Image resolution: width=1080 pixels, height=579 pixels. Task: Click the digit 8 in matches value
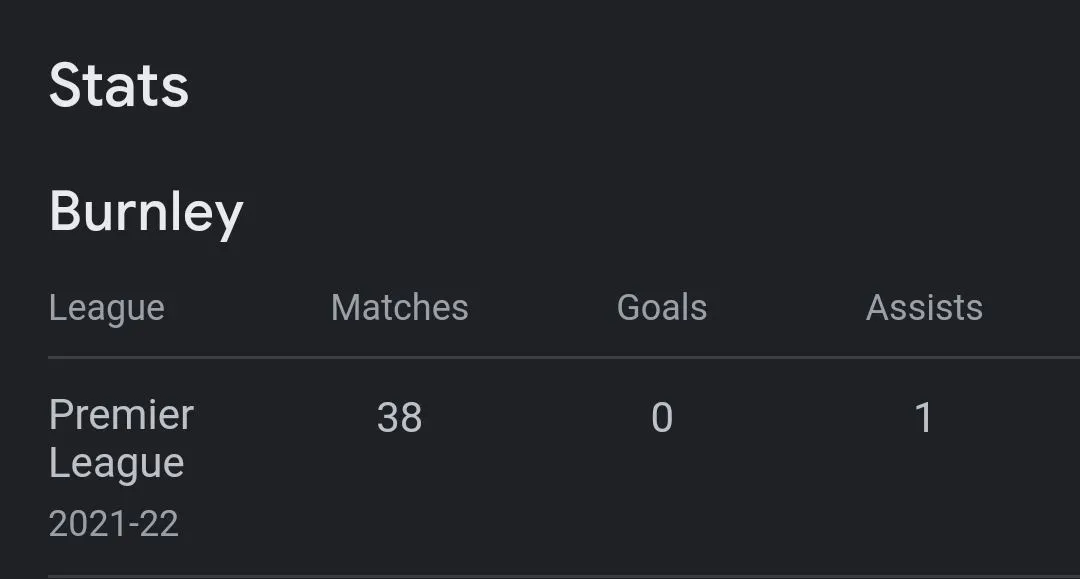click(411, 417)
